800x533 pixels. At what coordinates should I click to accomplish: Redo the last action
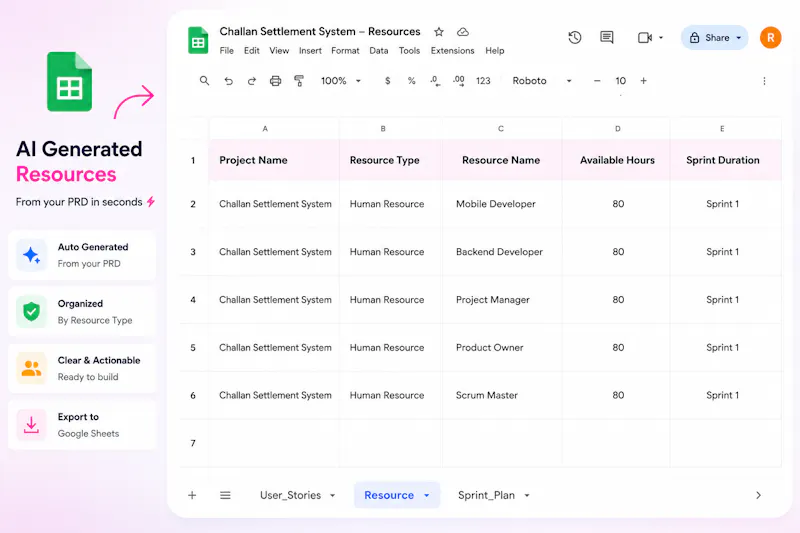pos(252,81)
